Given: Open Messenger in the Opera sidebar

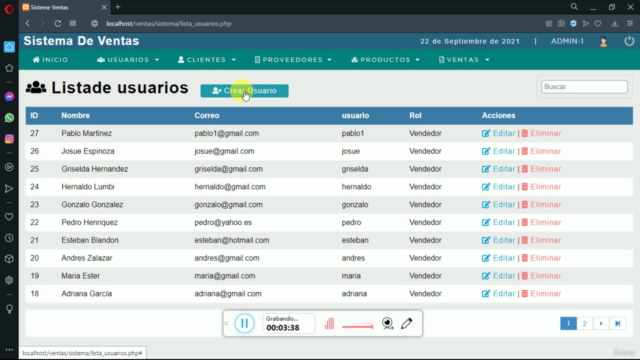Looking at the screenshot, I should pos(9,97).
